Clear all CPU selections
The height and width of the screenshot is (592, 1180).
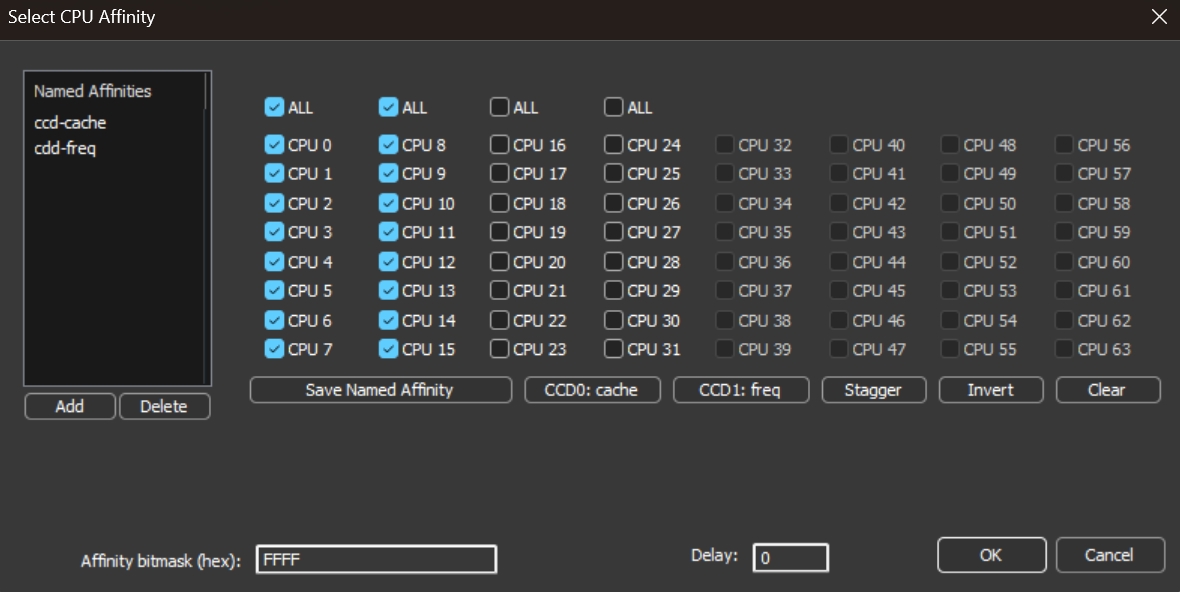coord(1107,390)
